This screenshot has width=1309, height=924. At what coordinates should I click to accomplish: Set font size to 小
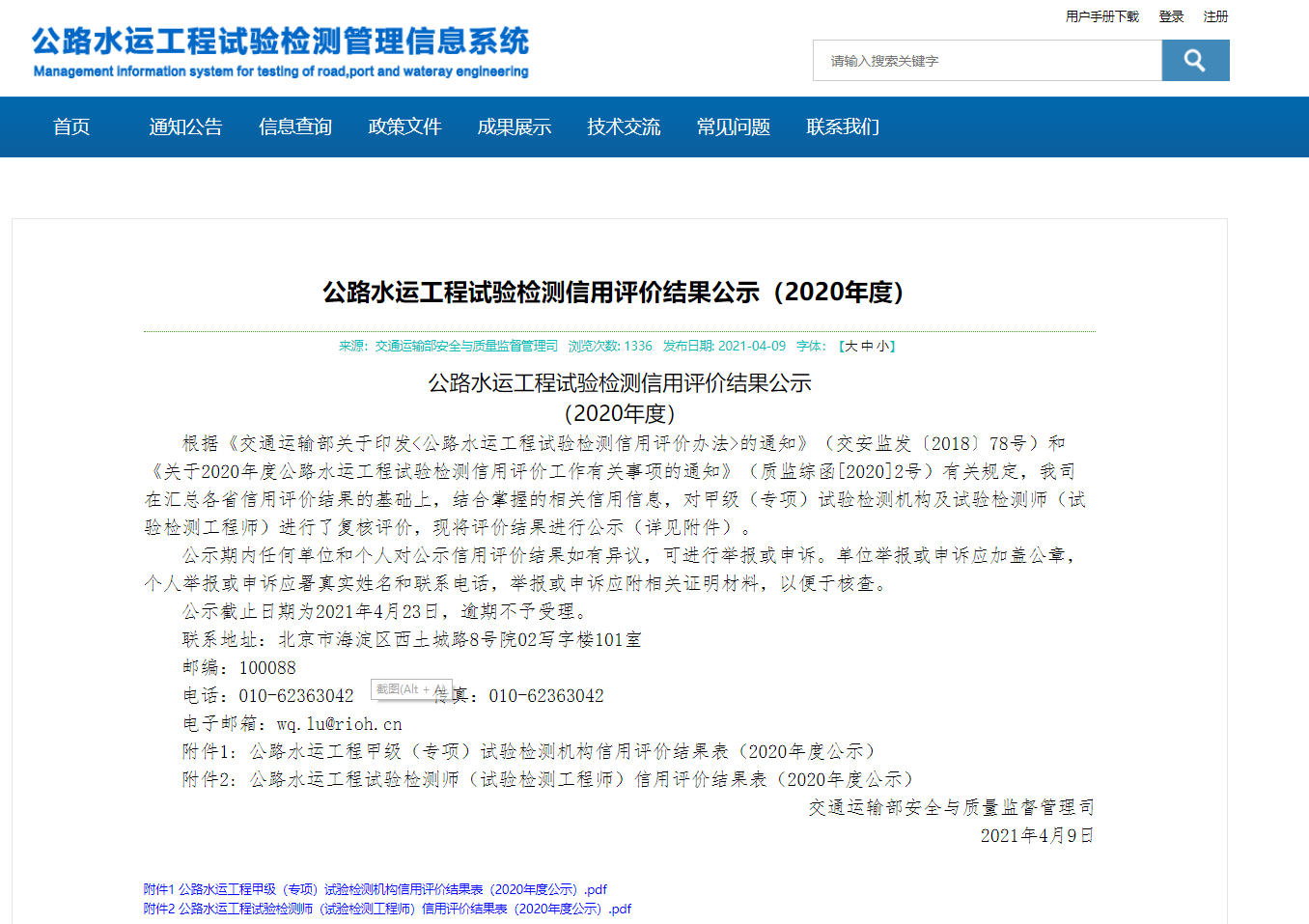[x=882, y=346]
